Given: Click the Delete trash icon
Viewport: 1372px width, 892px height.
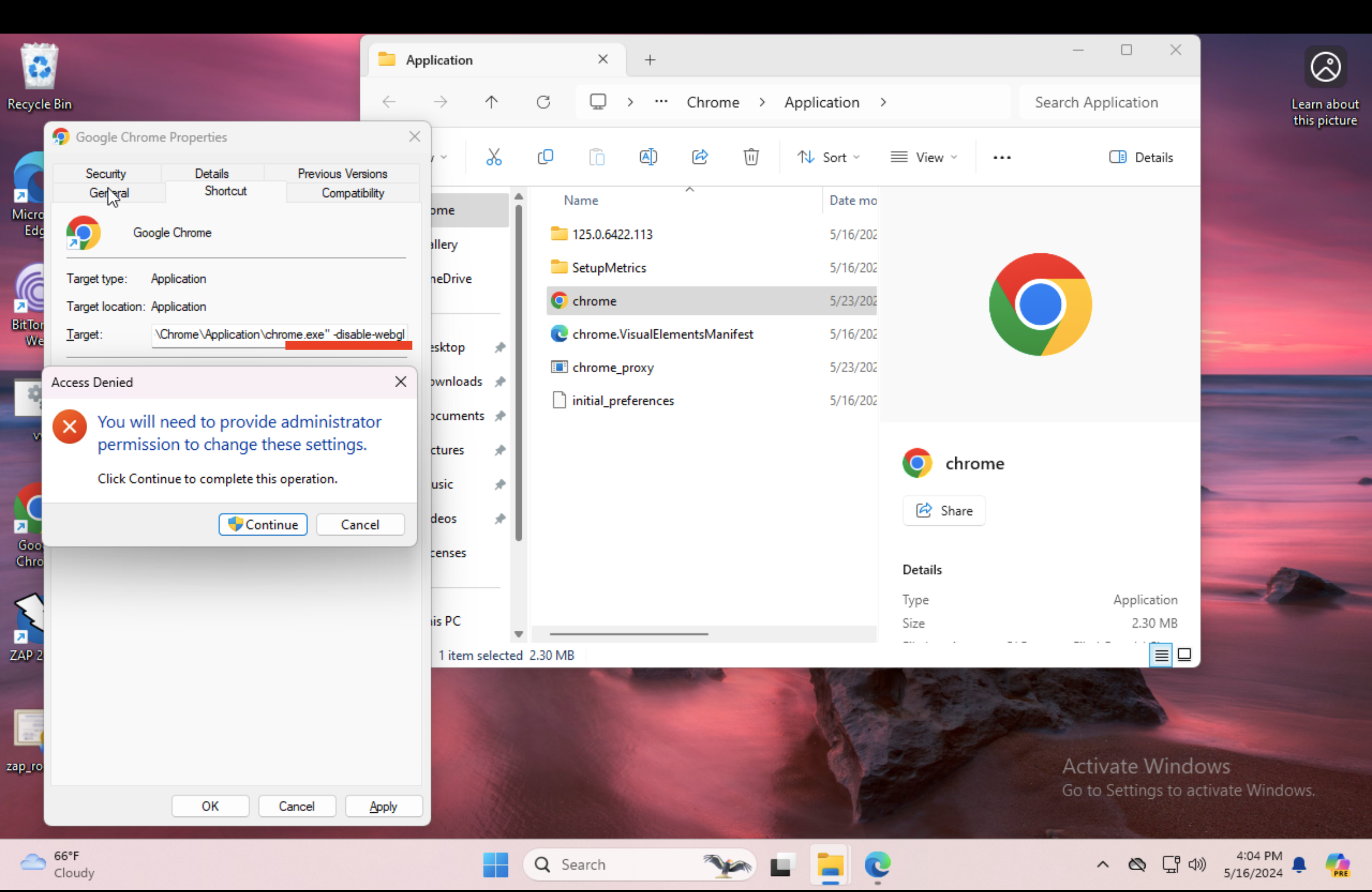Looking at the screenshot, I should pos(750,157).
